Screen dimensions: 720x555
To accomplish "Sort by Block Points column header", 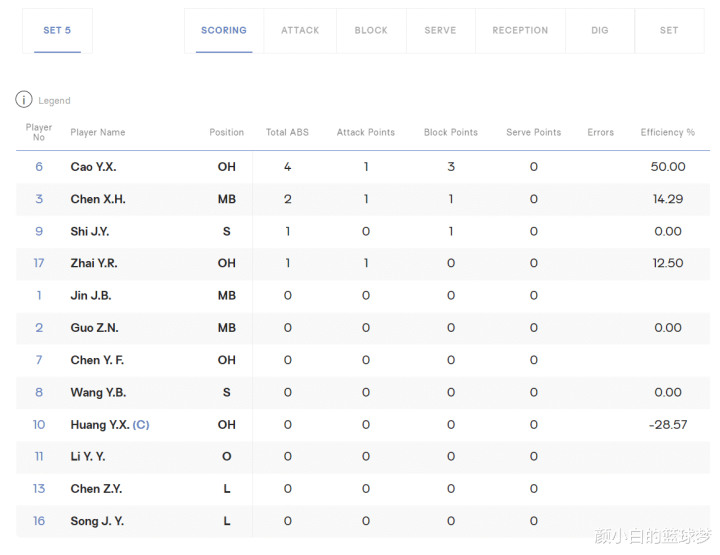I will [451, 132].
